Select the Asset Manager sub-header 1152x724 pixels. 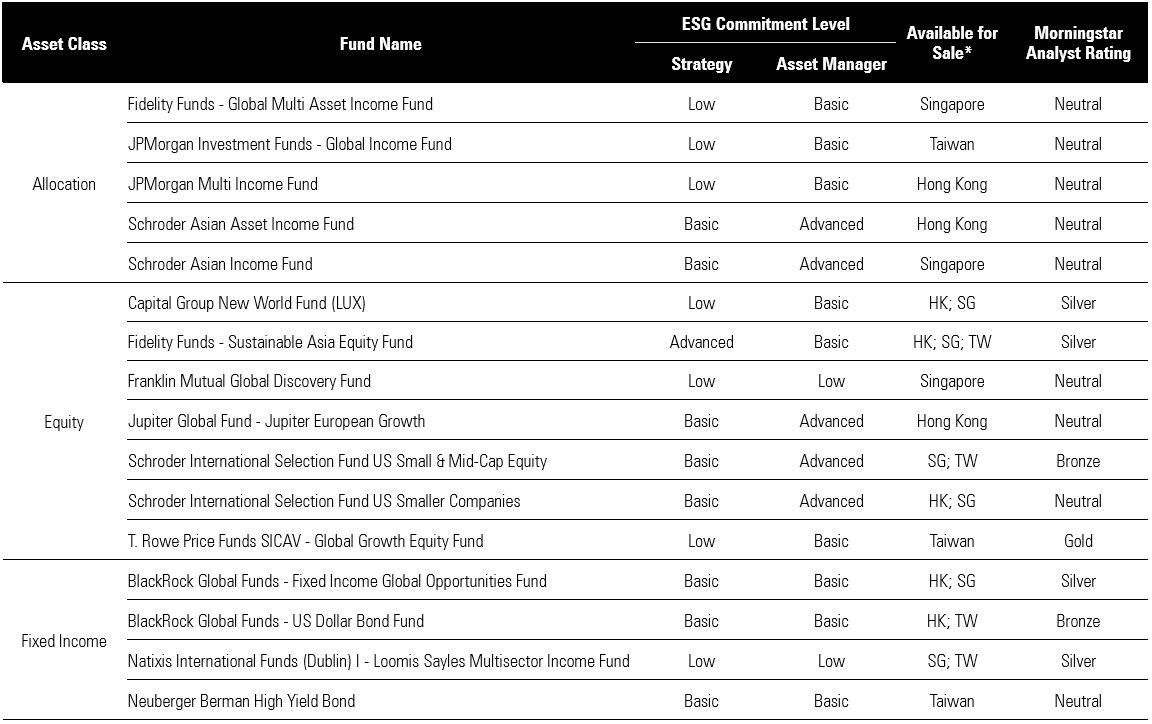tap(831, 64)
